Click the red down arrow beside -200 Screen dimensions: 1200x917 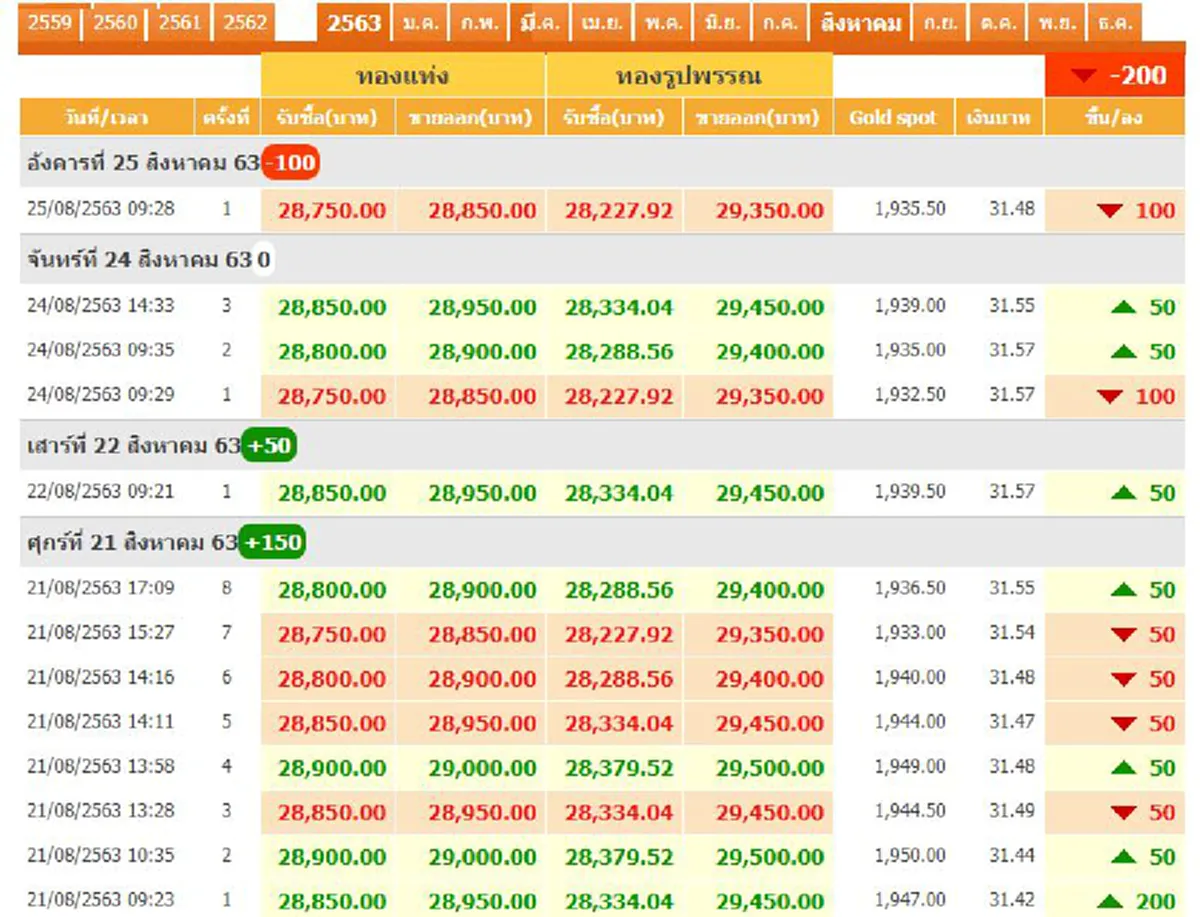pos(1083,76)
